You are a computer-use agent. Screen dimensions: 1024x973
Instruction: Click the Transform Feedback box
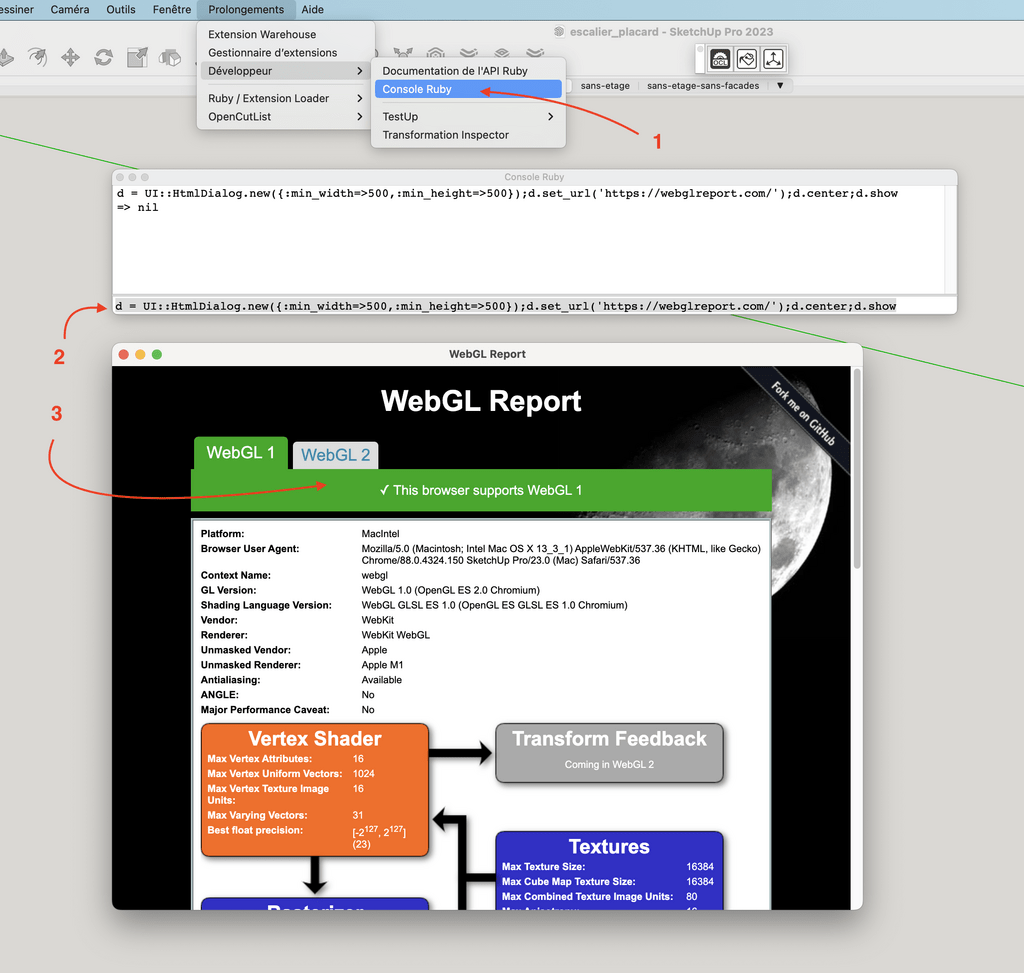[x=609, y=753]
